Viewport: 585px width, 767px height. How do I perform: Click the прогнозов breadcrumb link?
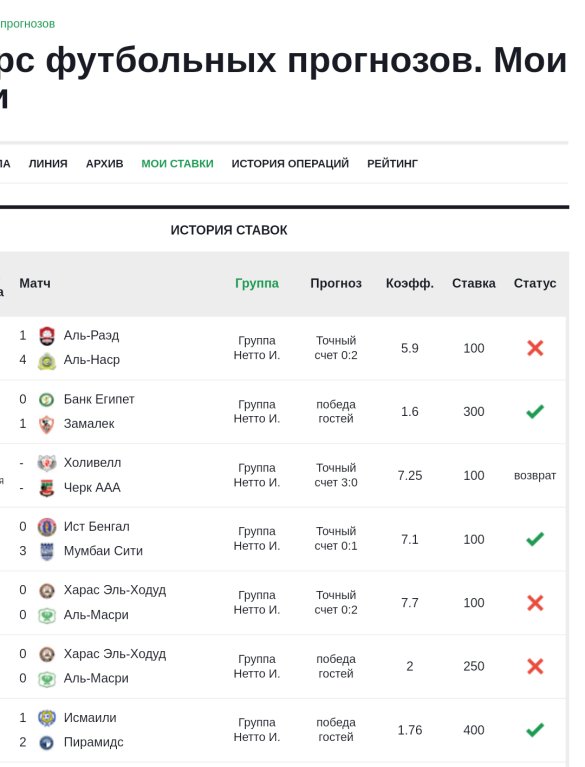pyautogui.click(x=27, y=24)
